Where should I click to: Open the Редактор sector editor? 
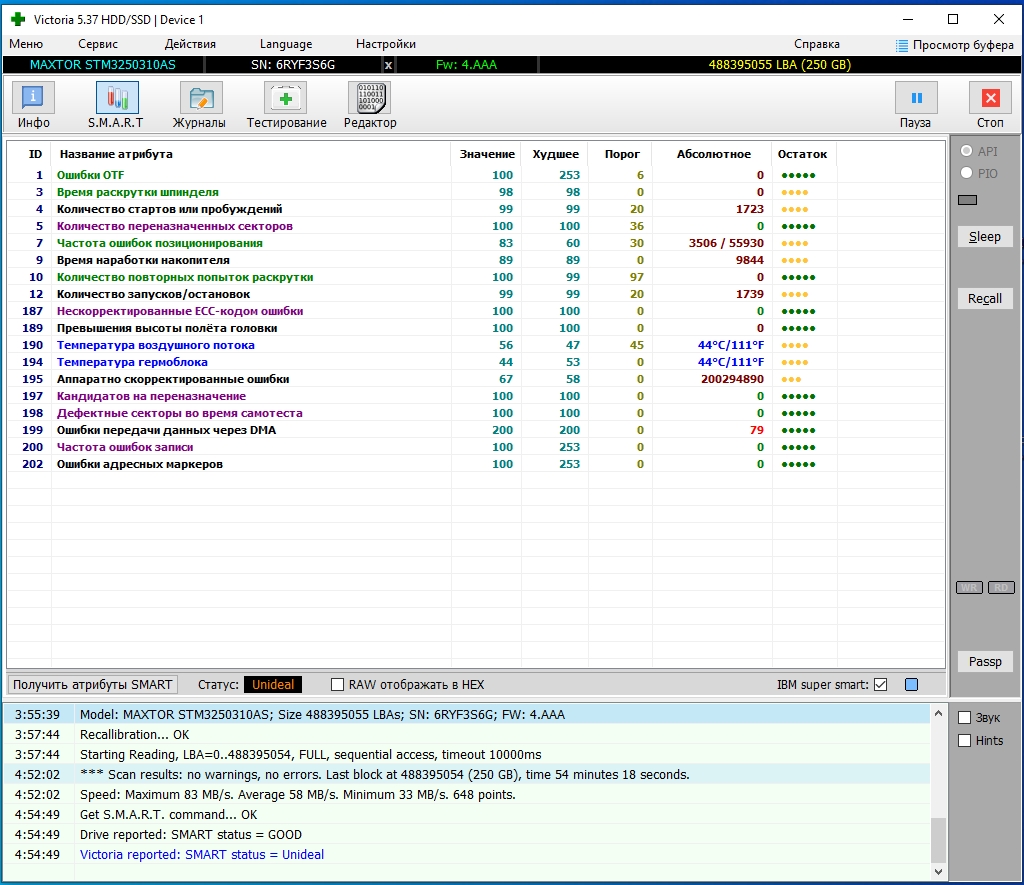370,105
